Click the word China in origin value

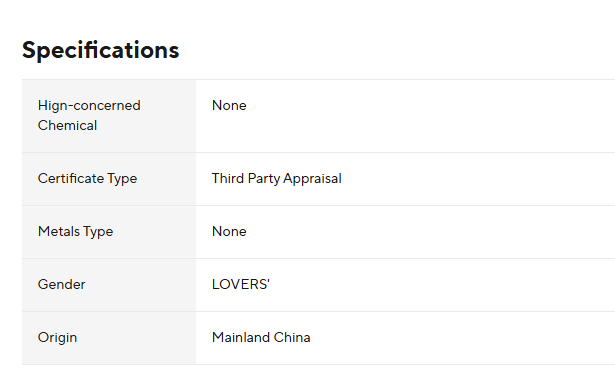292,337
